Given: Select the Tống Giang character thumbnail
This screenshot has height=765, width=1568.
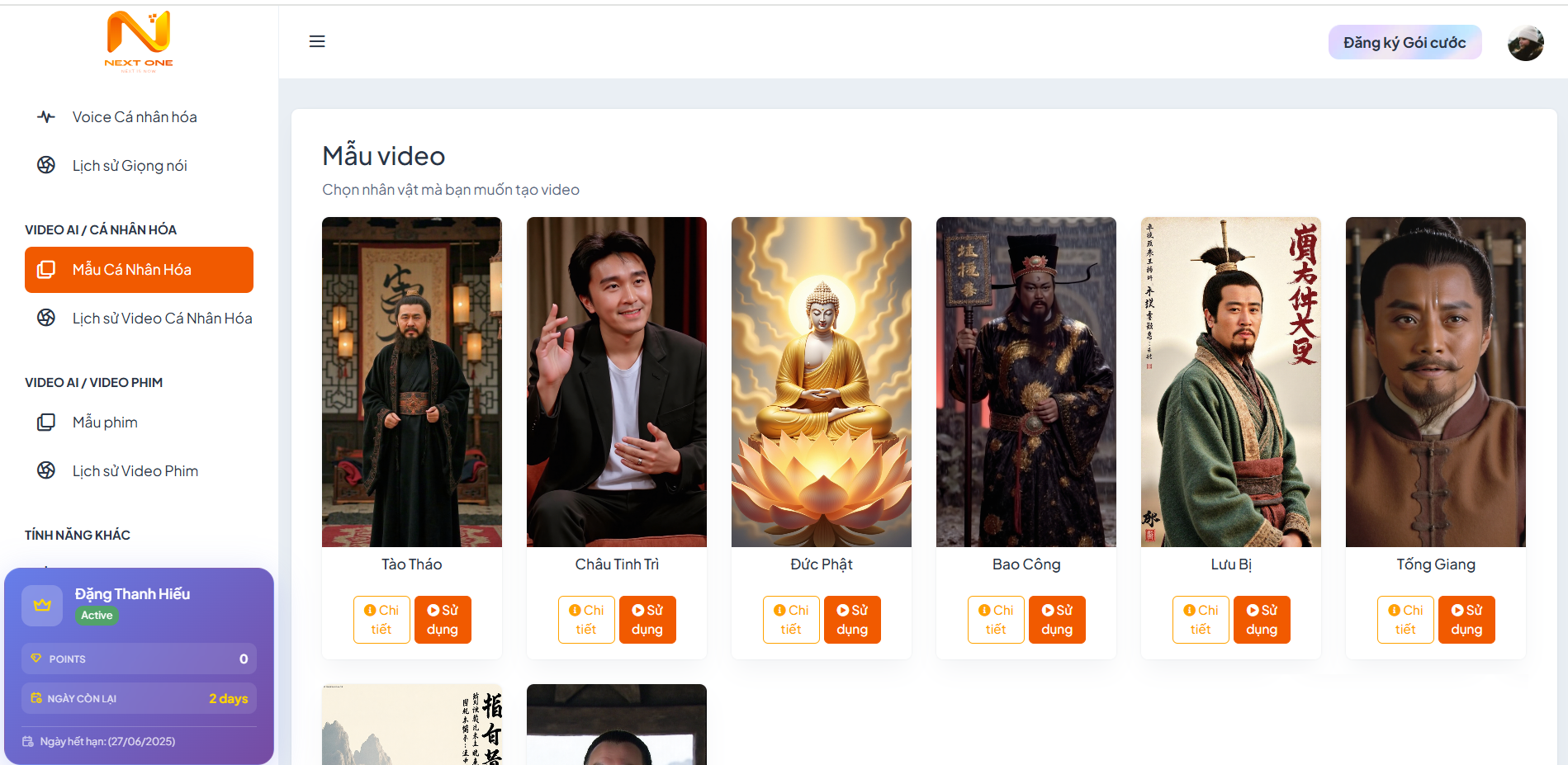Looking at the screenshot, I should [x=1436, y=382].
